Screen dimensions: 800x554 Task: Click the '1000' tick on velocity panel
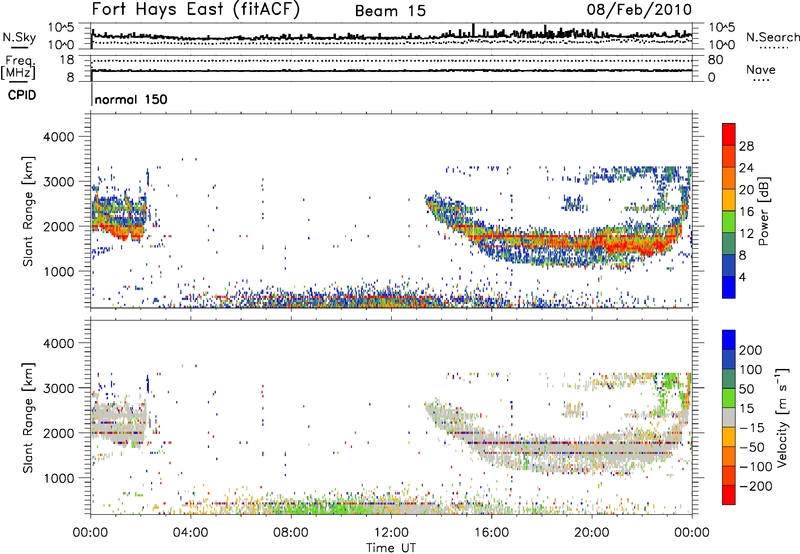[x=58, y=478]
